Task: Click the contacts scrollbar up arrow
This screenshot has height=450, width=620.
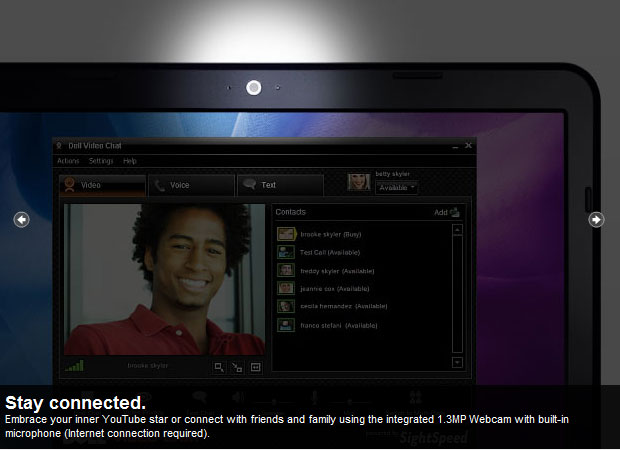Action: coord(458,230)
